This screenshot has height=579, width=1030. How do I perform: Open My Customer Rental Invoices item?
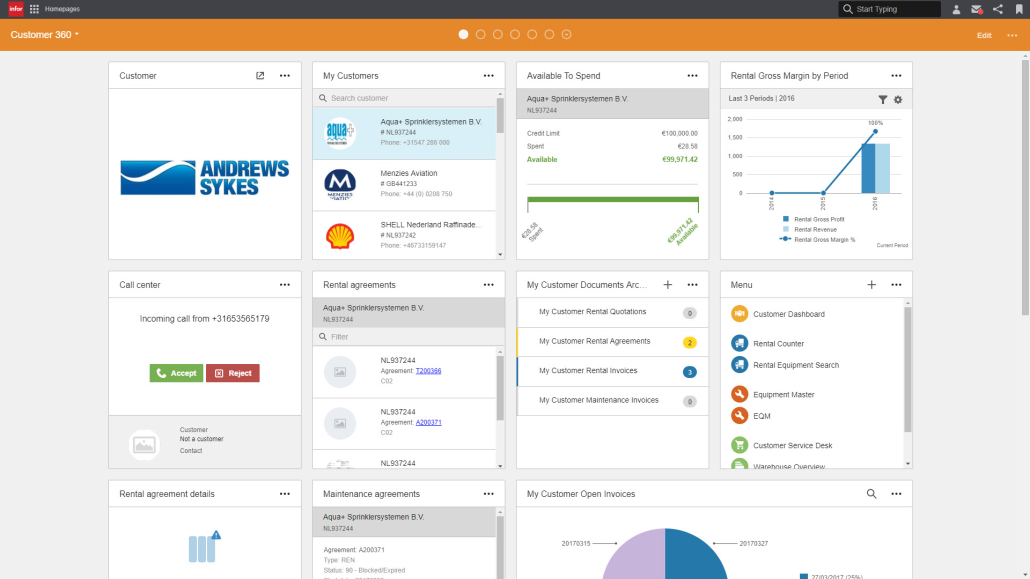588,371
